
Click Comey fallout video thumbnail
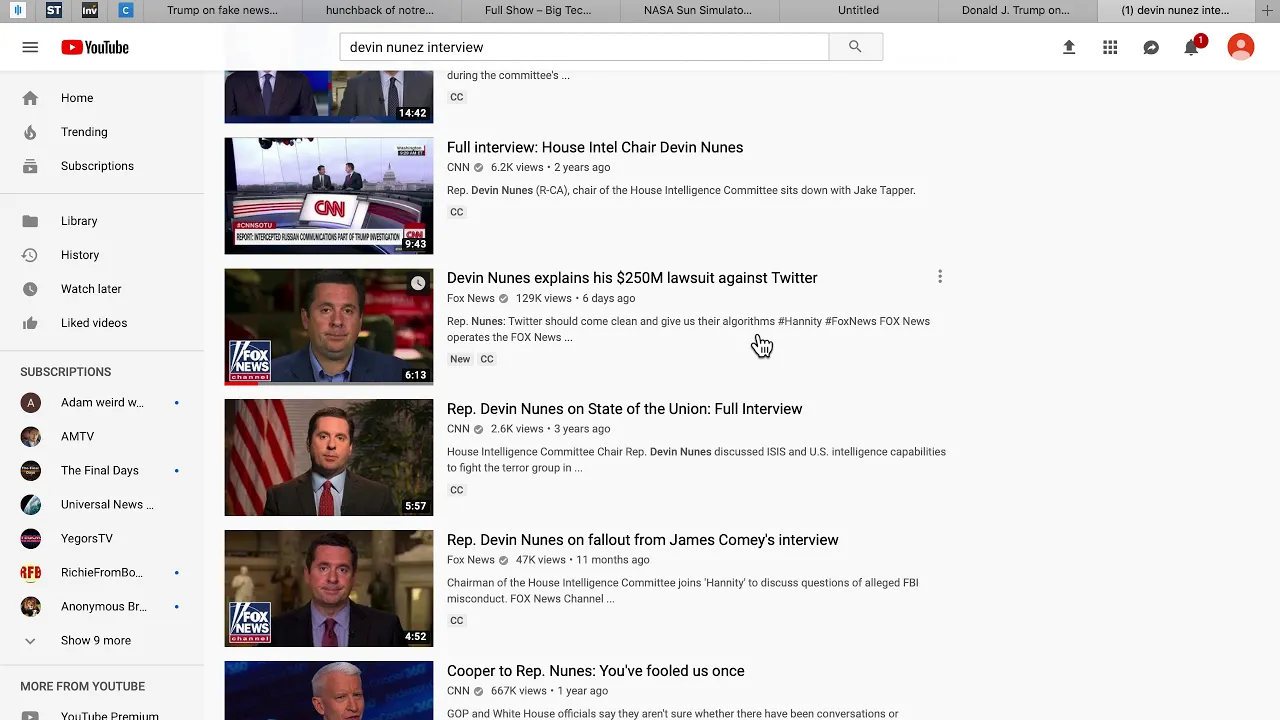point(329,589)
